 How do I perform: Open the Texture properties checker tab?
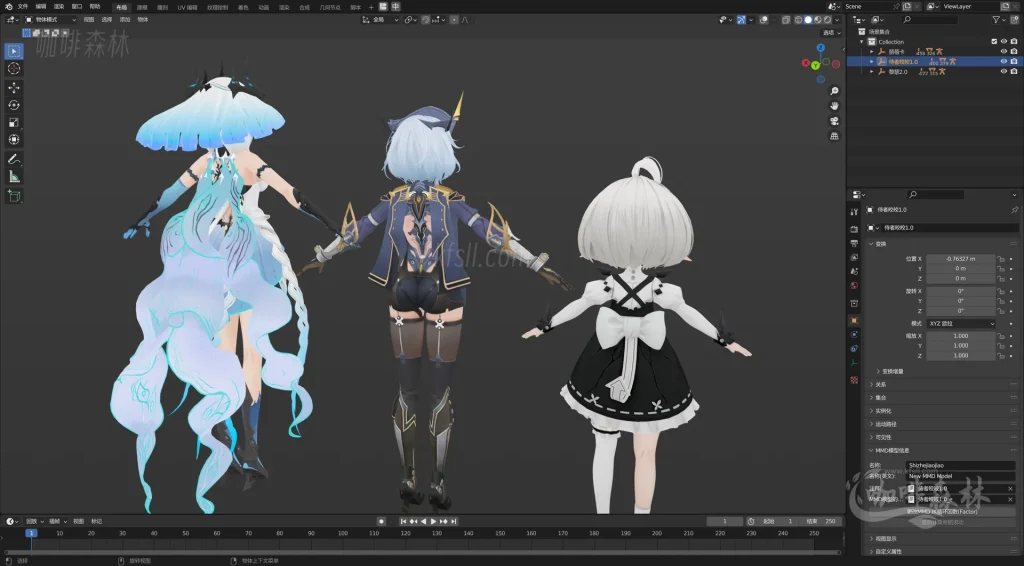pos(854,379)
